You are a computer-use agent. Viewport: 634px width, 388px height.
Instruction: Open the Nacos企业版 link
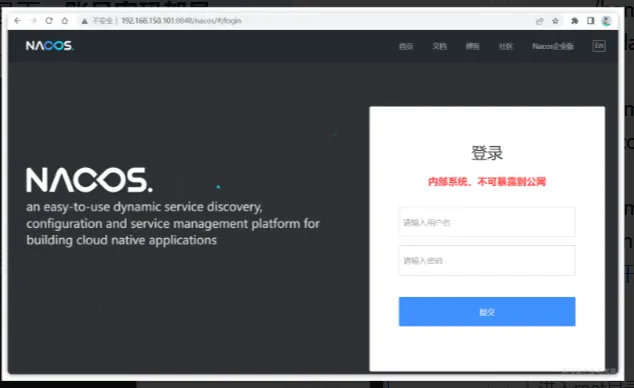click(553, 46)
